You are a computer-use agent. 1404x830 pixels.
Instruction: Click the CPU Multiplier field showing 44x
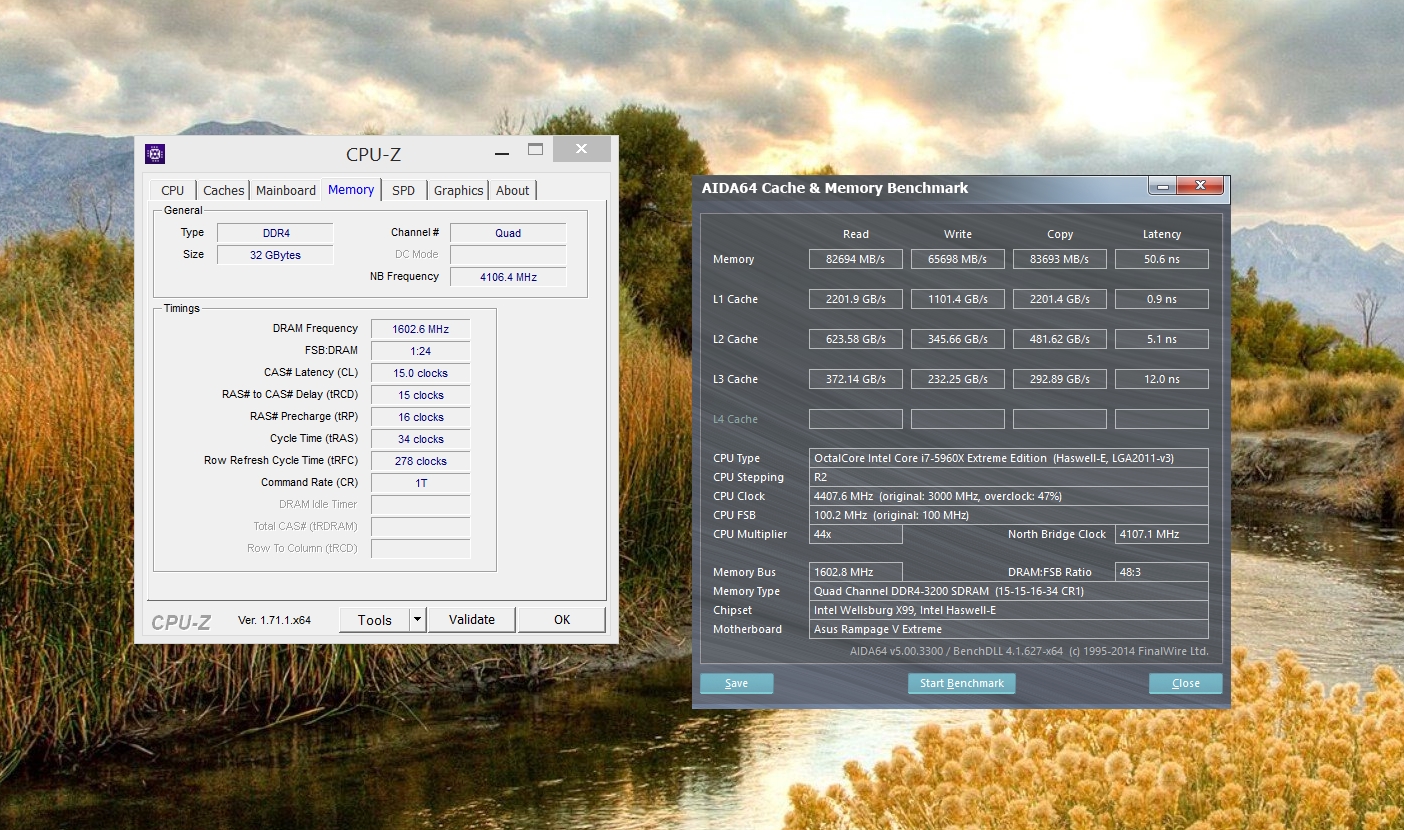[x=856, y=534]
